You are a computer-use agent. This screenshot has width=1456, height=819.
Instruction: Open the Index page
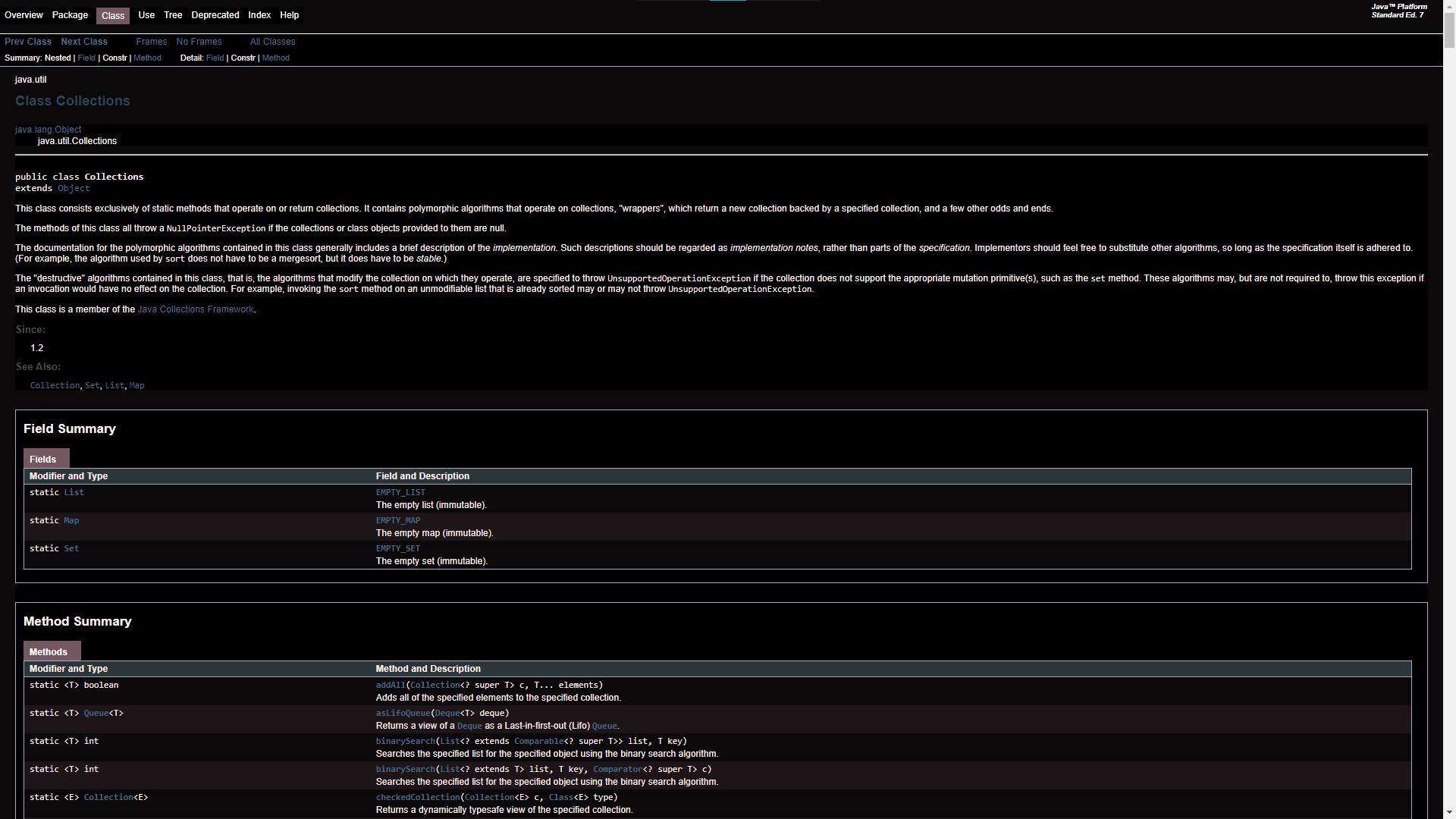point(259,15)
